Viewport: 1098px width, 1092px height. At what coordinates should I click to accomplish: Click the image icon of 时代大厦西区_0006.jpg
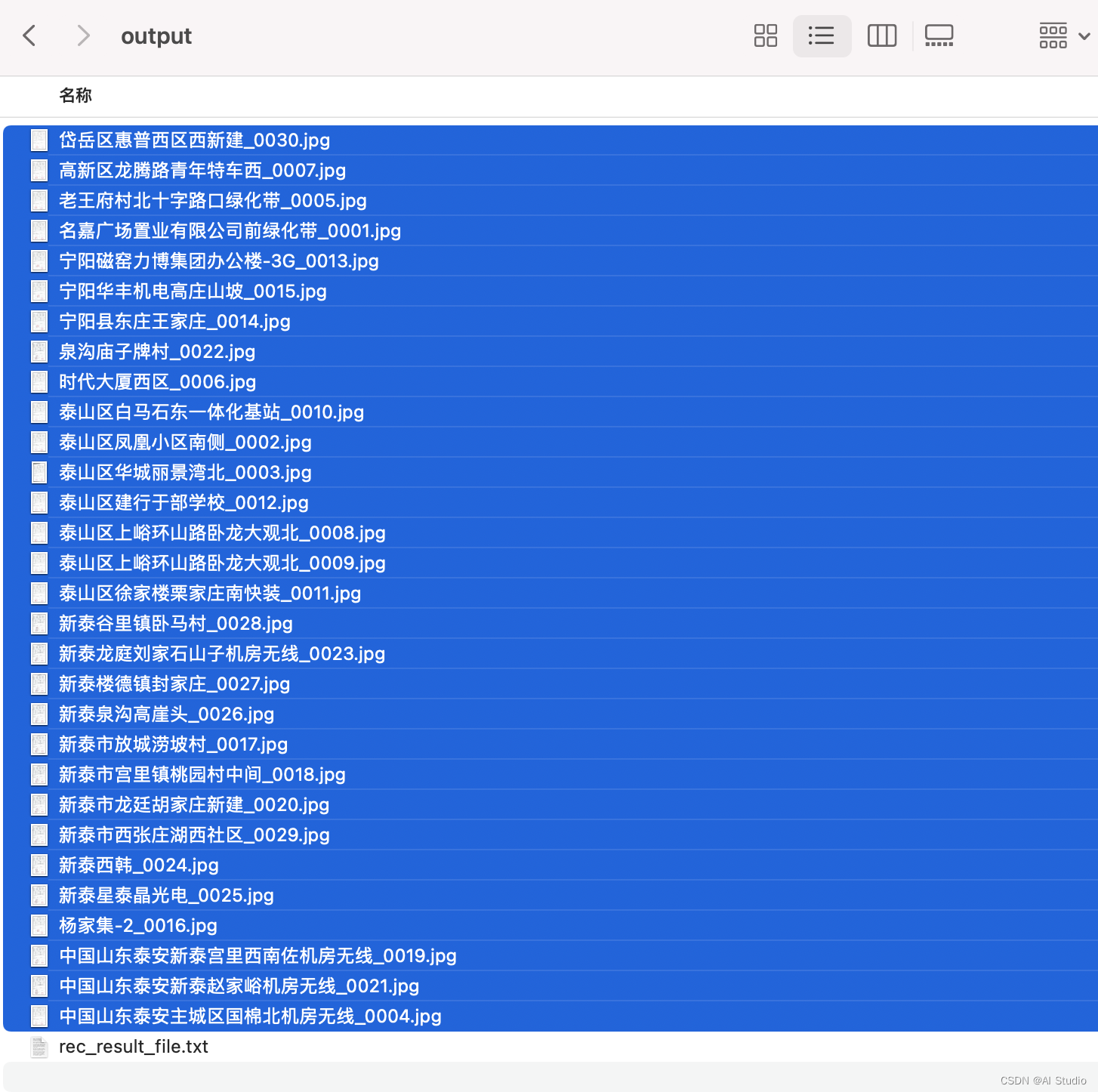pyautogui.click(x=39, y=381)
